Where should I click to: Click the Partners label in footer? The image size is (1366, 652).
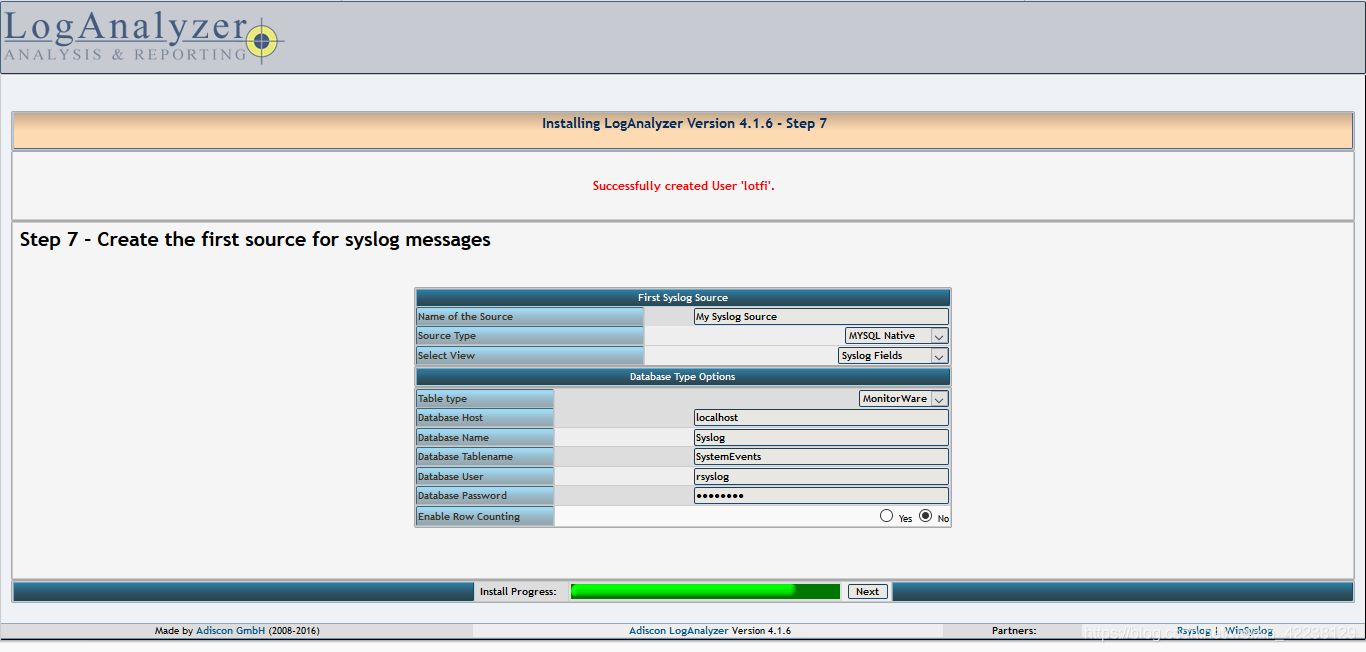tap(1014, 631)
